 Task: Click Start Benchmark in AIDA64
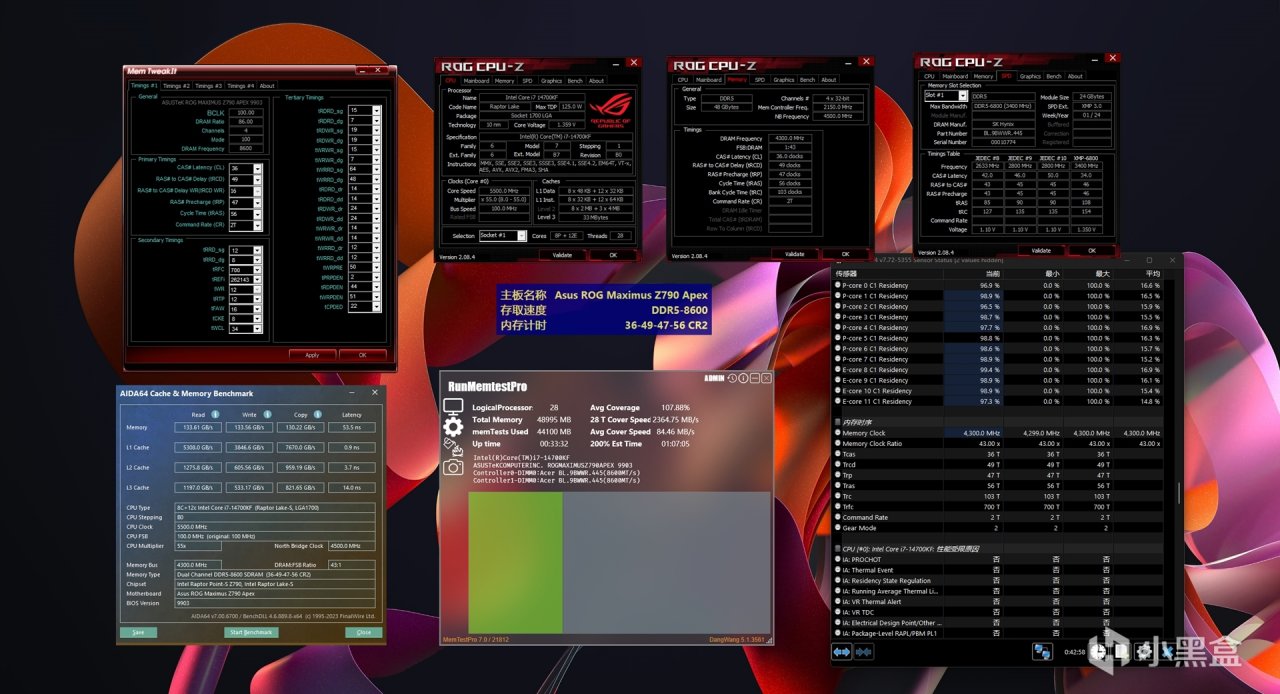251,632
